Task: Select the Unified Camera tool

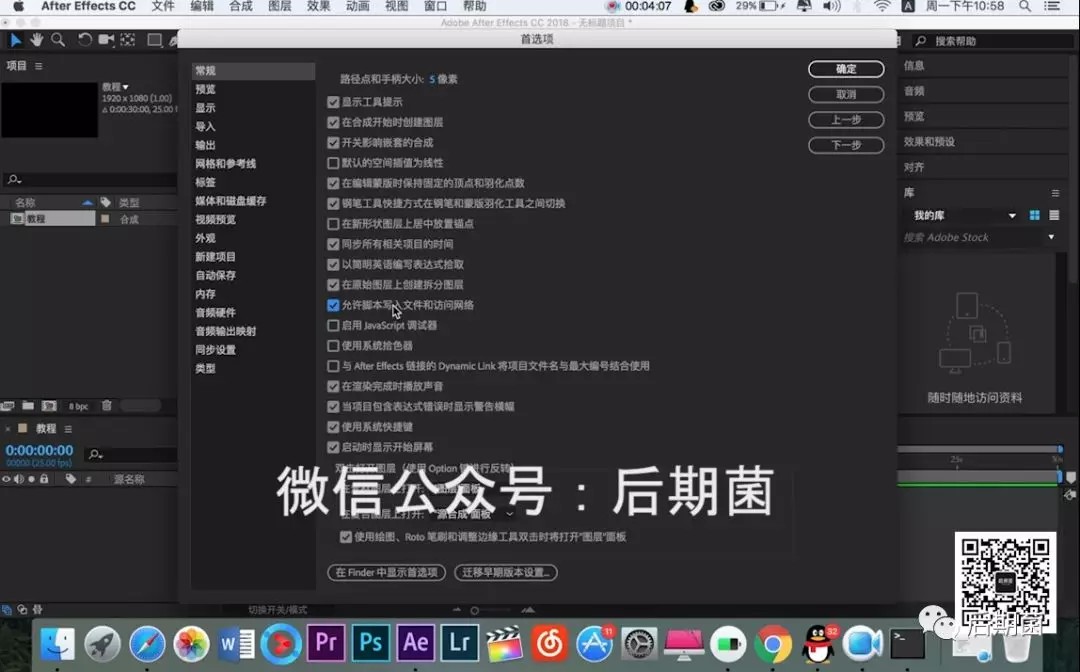Action: coord(106,40)
